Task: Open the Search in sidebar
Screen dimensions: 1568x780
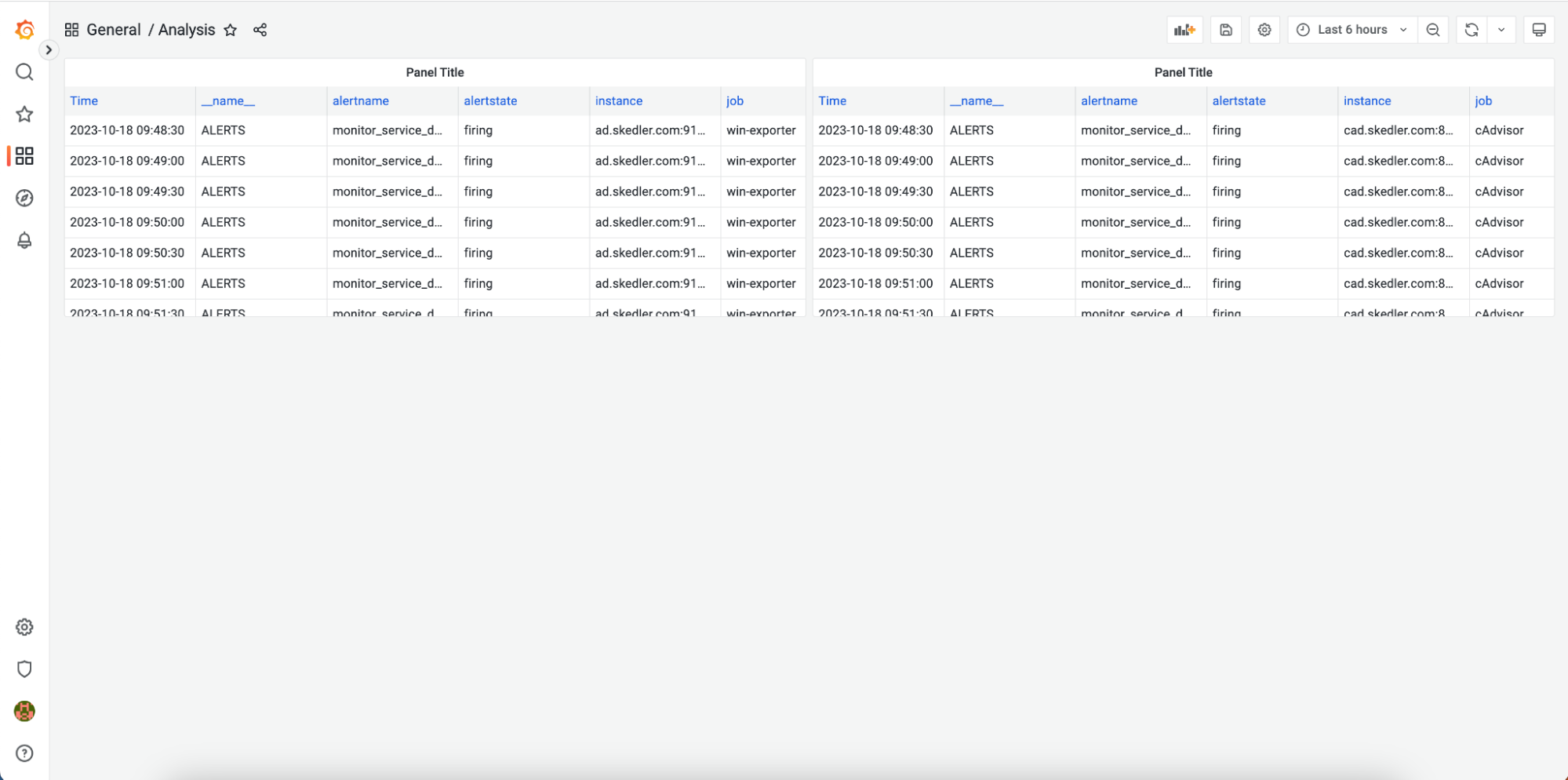Action: 24,71
